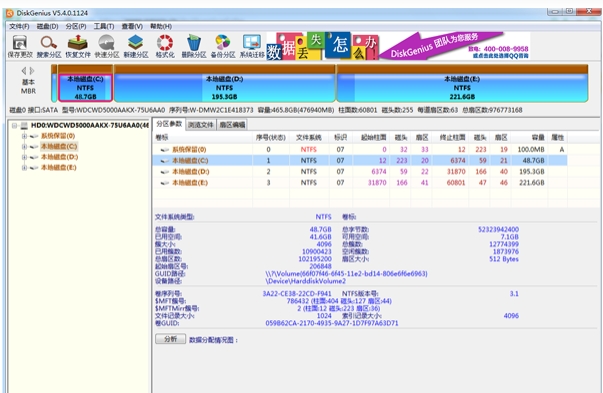Open the Tools (T) menu
This screenshot has height=393, width=603.
click(104, 26)
